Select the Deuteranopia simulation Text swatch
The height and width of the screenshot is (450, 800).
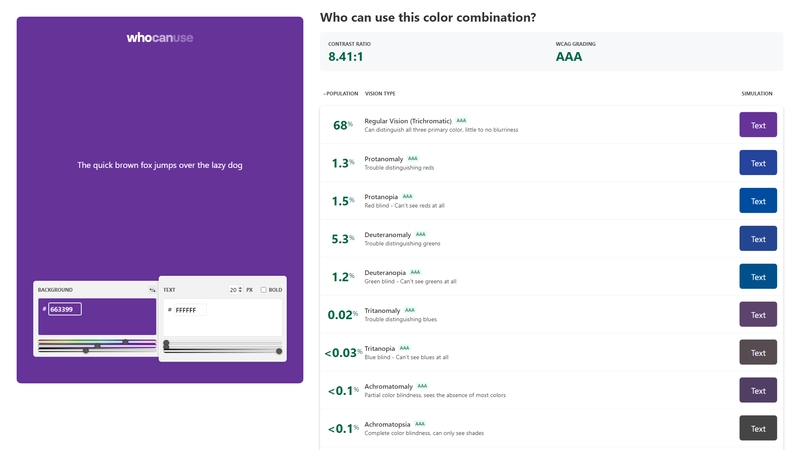click(x=758, y=277)
